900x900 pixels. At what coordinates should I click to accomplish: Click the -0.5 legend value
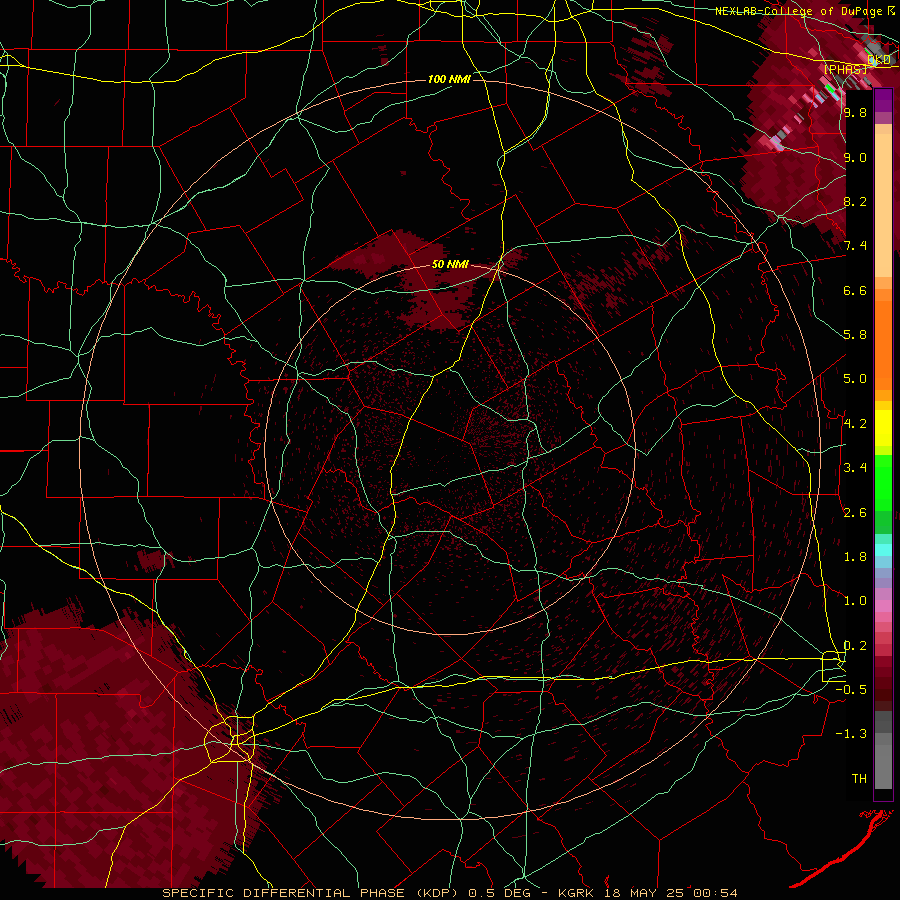coord(851,690)
